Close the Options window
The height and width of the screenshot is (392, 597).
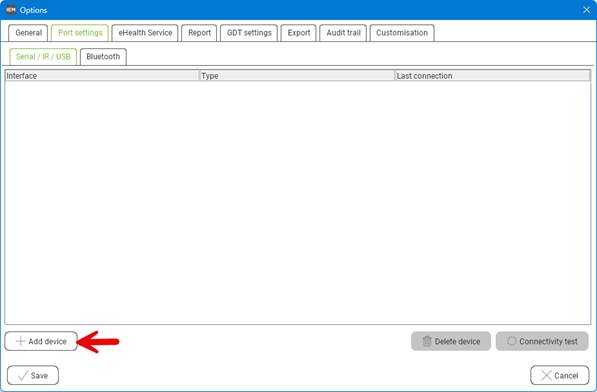[x=586, y=10]
